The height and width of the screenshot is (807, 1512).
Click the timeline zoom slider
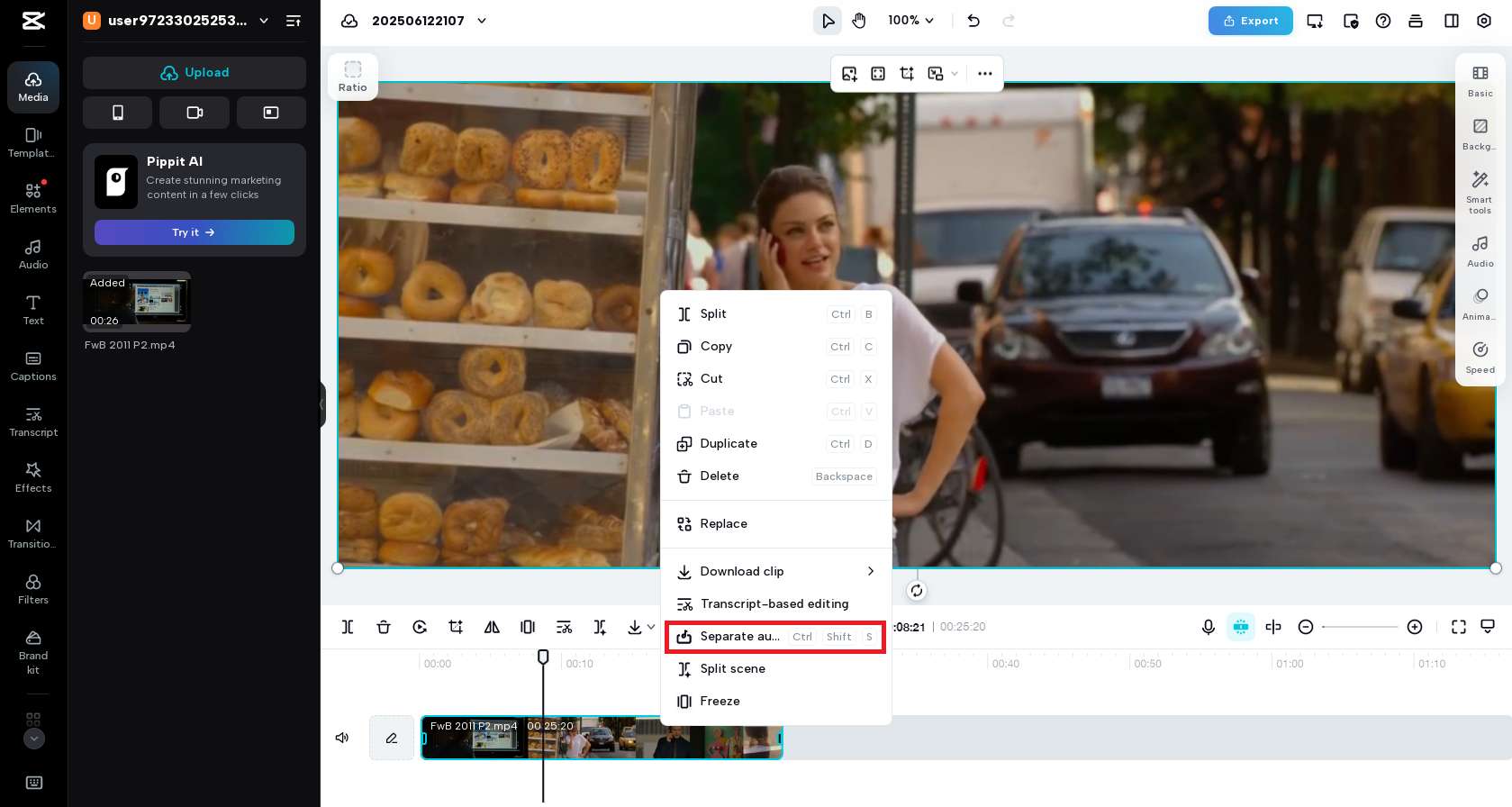click(x=1360, y=627)
